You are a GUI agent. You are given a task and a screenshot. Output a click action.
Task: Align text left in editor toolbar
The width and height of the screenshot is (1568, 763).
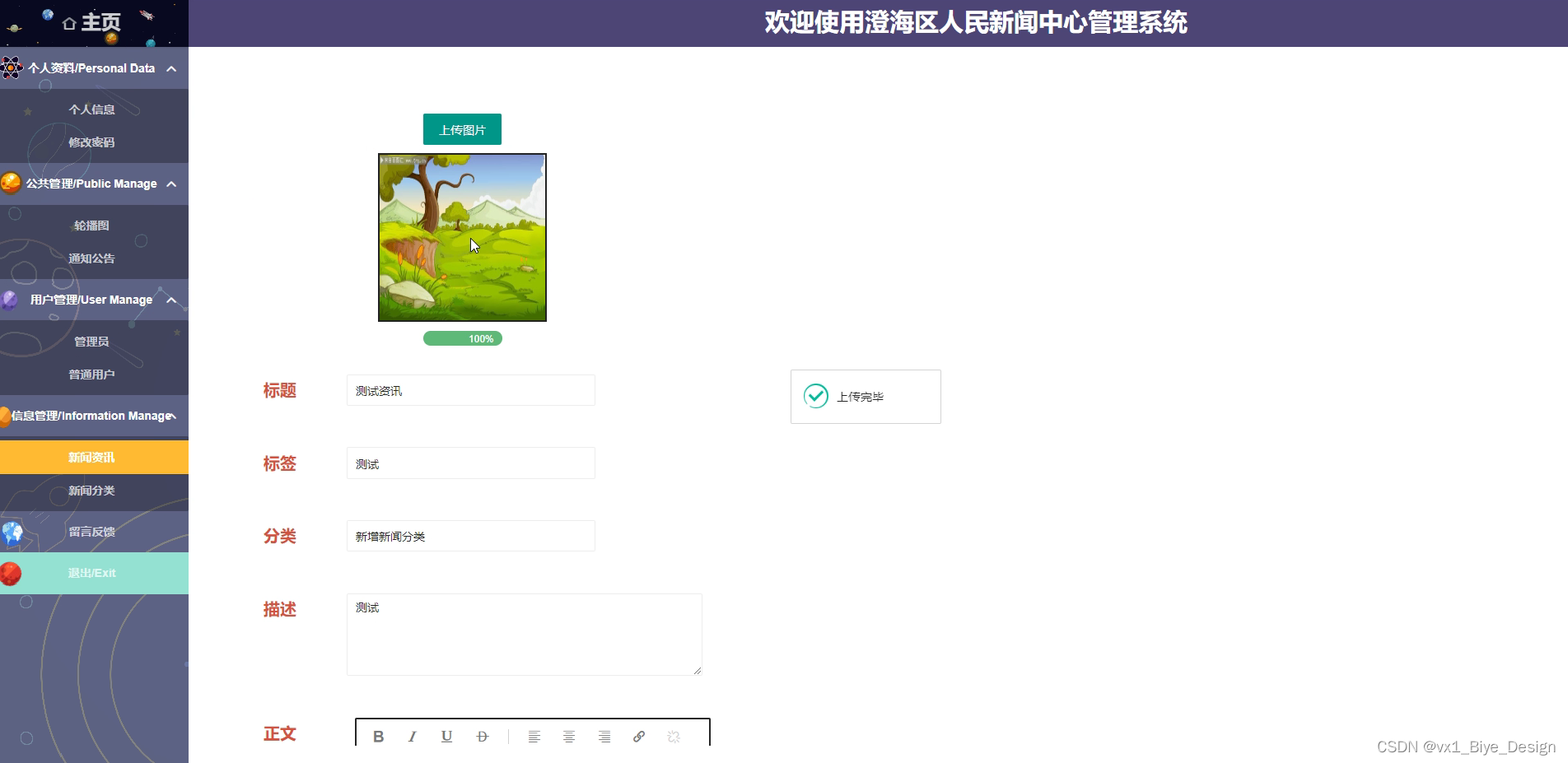[x=534, y=737]
